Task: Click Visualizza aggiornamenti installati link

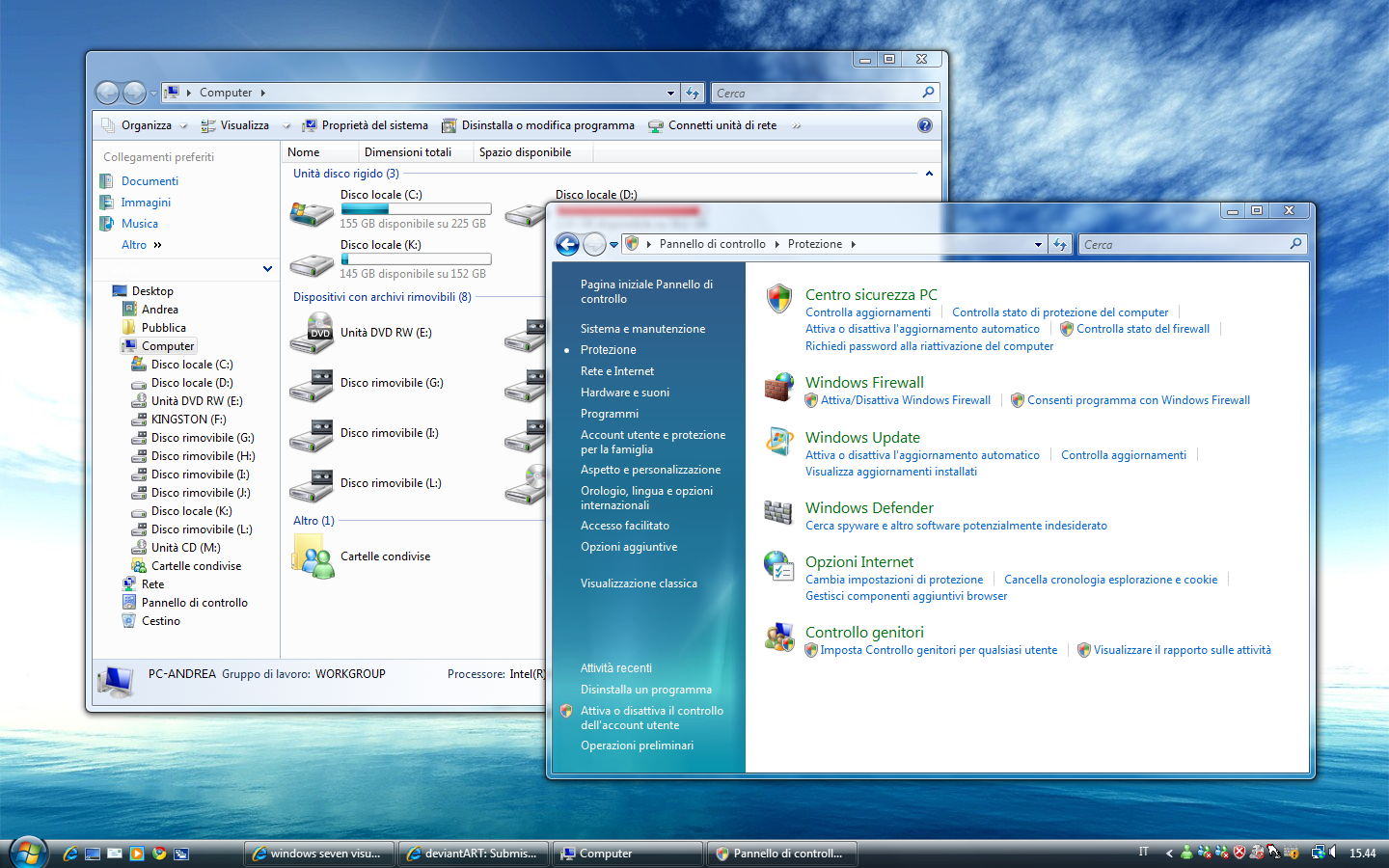Action: point(891,472)
